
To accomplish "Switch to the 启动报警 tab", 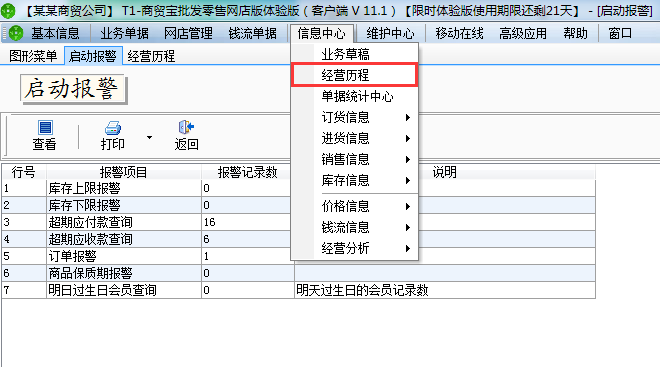I will [93, 56].
